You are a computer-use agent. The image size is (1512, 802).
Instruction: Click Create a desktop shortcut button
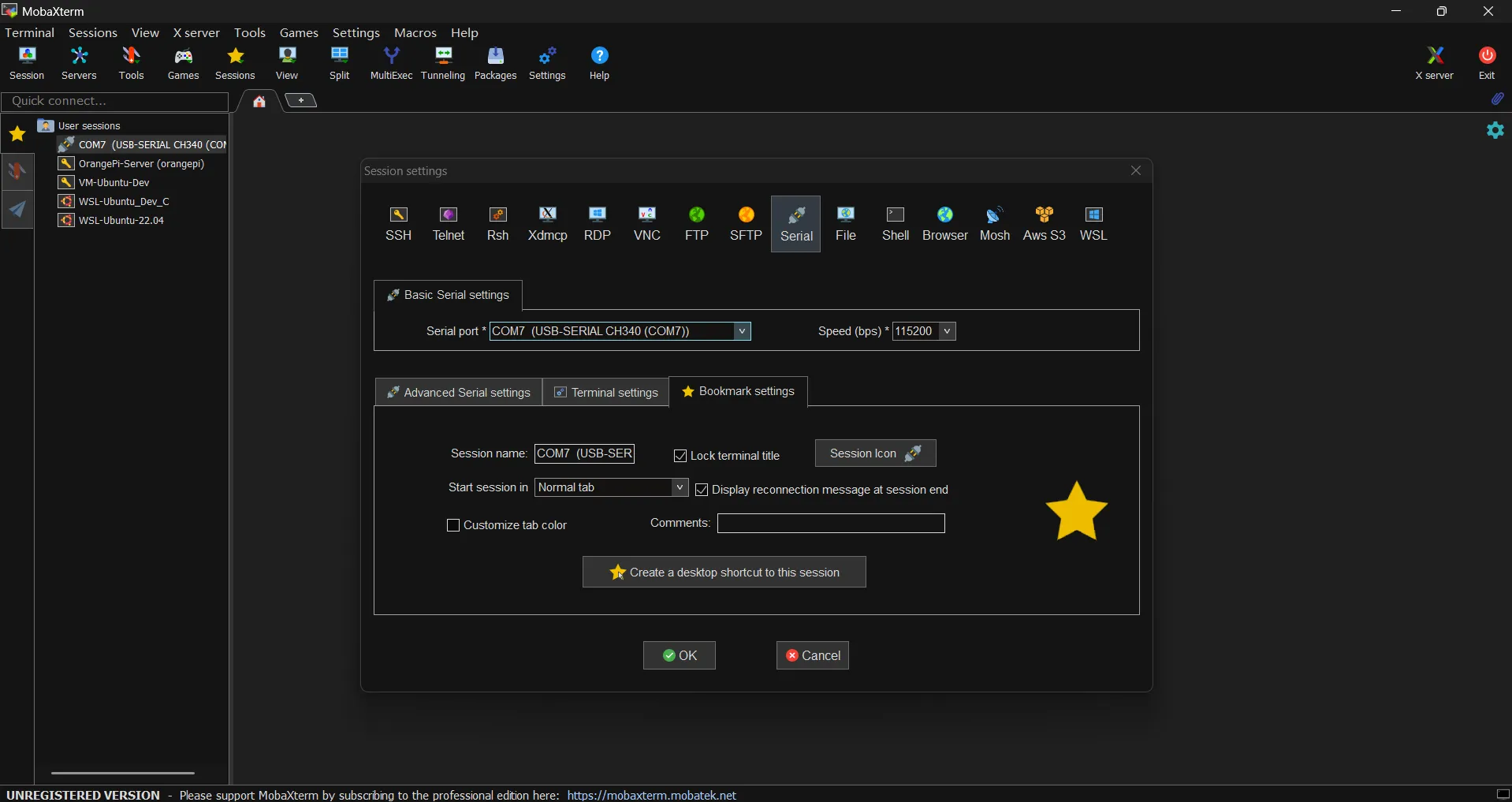[x=724, y=573]
